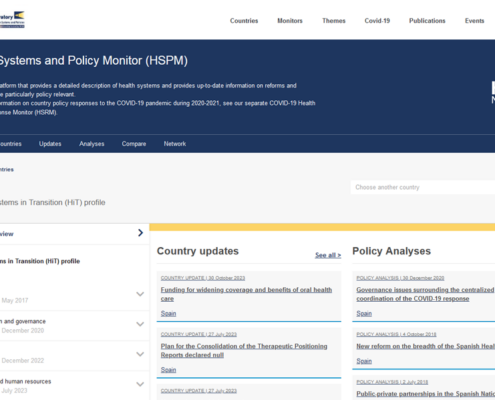Click Policy Analysis 30 December 2020 label
Viewport: 495px width, 400px height.
tap(400, 278)
